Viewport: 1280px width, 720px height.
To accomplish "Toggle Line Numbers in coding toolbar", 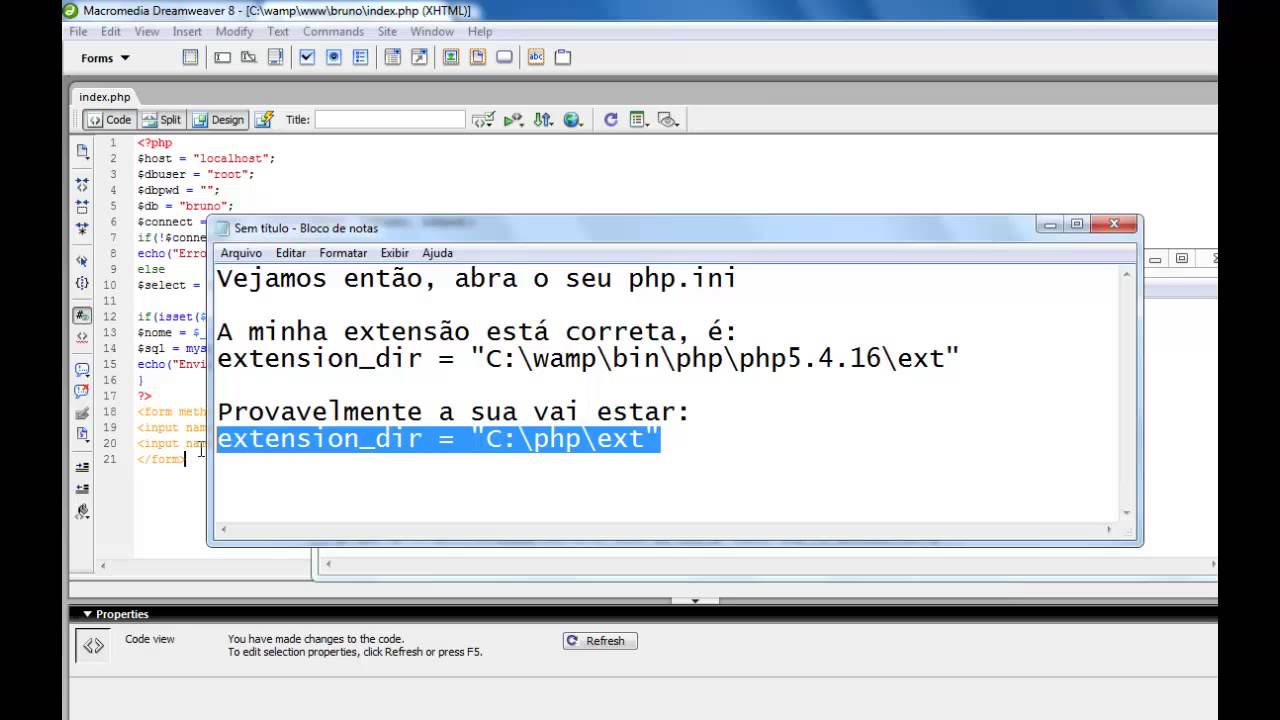I will pos(82,315).
